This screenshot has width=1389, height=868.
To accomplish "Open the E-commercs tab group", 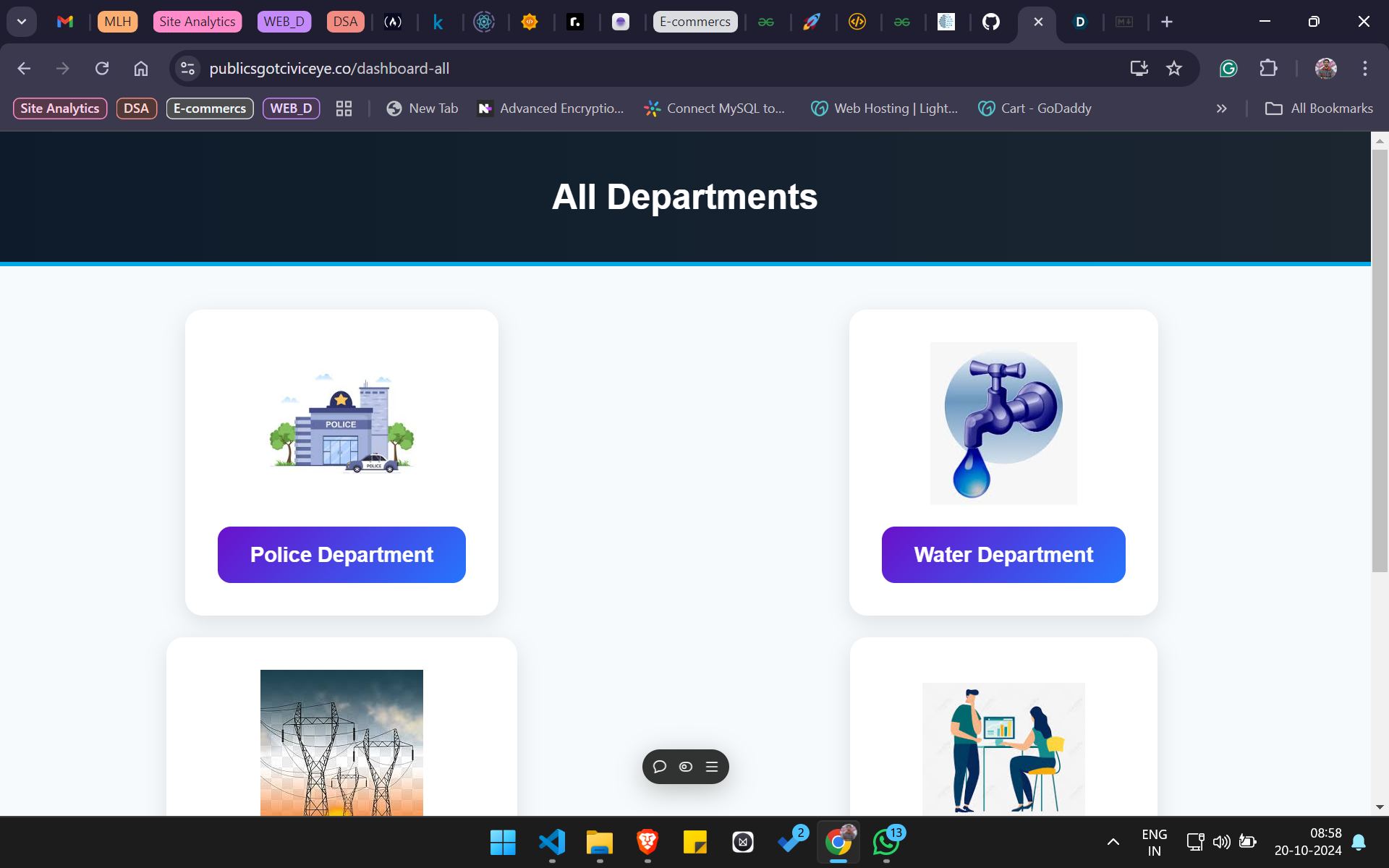I will [x=694, y=22].
